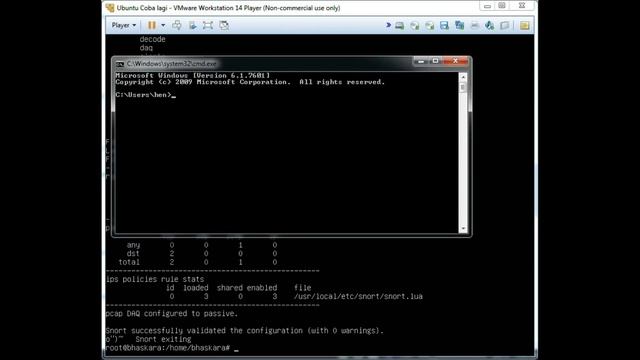Click 'Snort successfully validated the configuration' line
The image size is (640, 360).
[x=244, y=331]
